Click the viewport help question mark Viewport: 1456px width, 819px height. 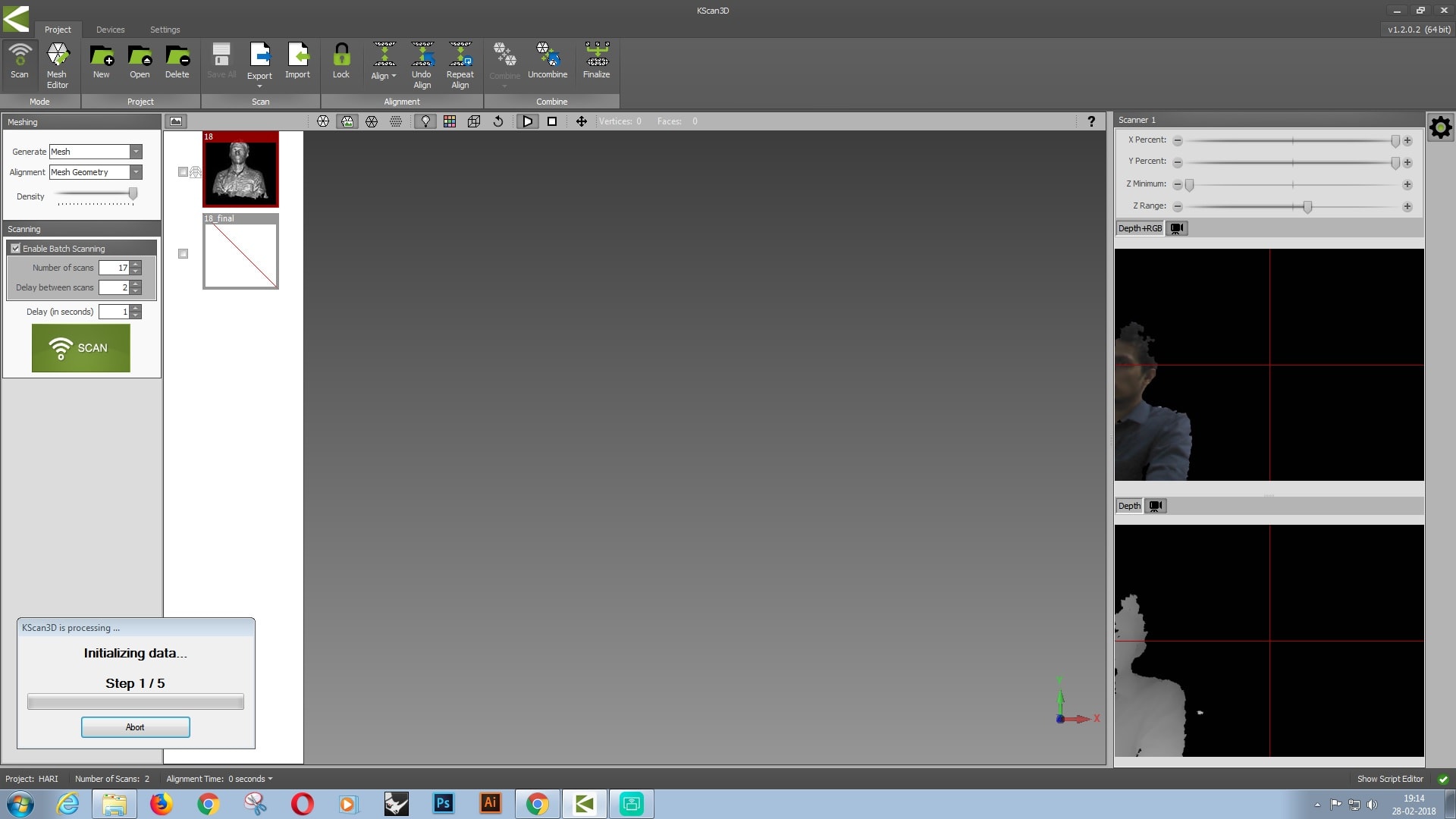pos(1091,121)
